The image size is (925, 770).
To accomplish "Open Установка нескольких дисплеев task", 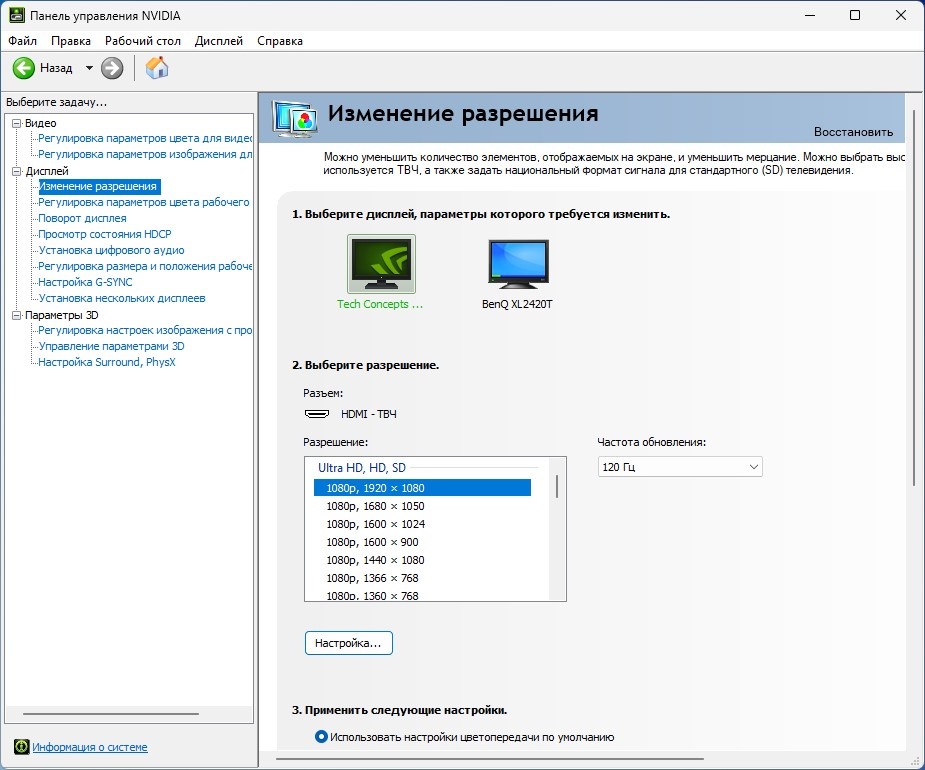I will (x=122, y=298).
